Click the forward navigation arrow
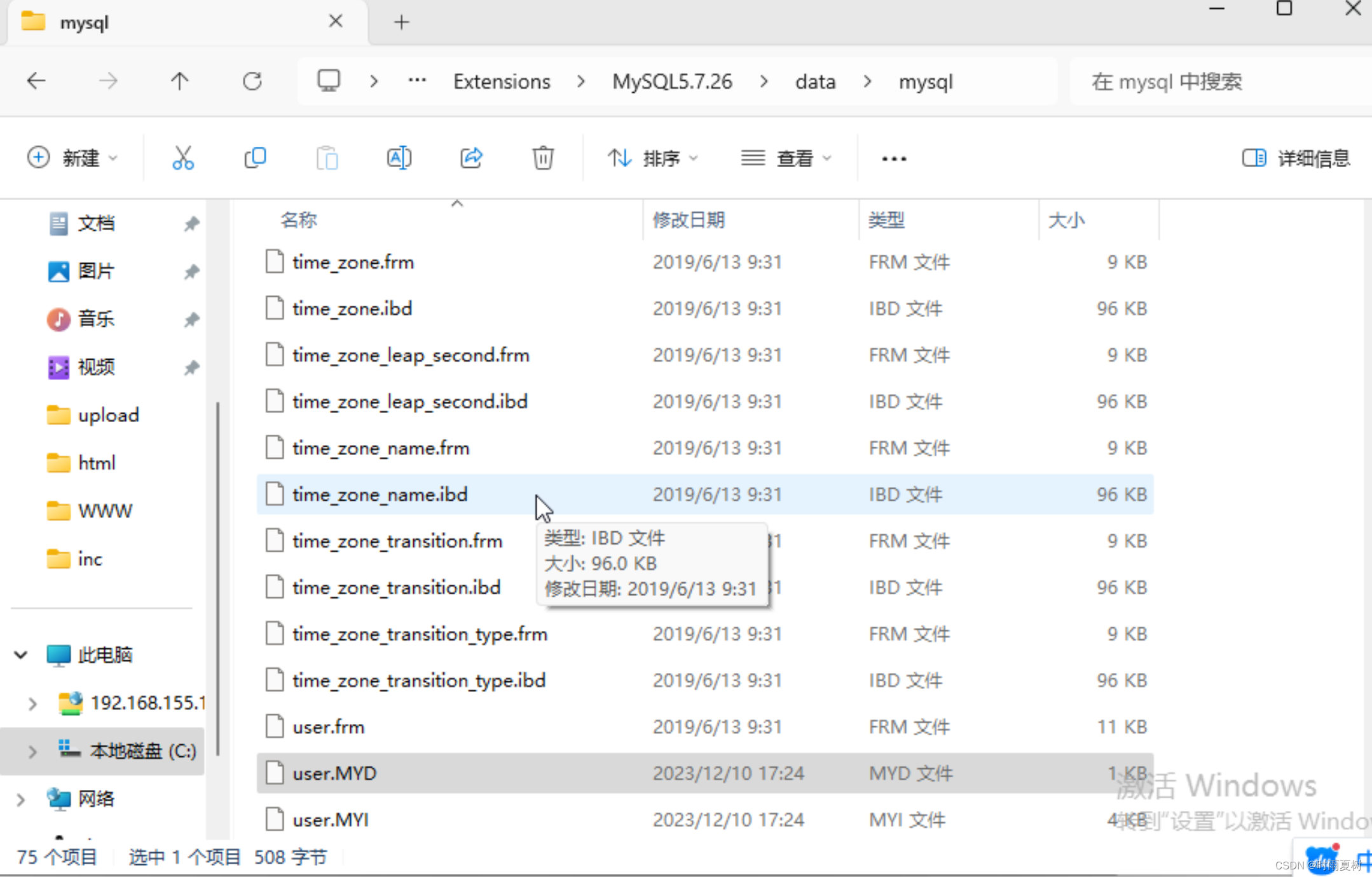The height and width of the screenshot is (877, 1372). (108, 81)
